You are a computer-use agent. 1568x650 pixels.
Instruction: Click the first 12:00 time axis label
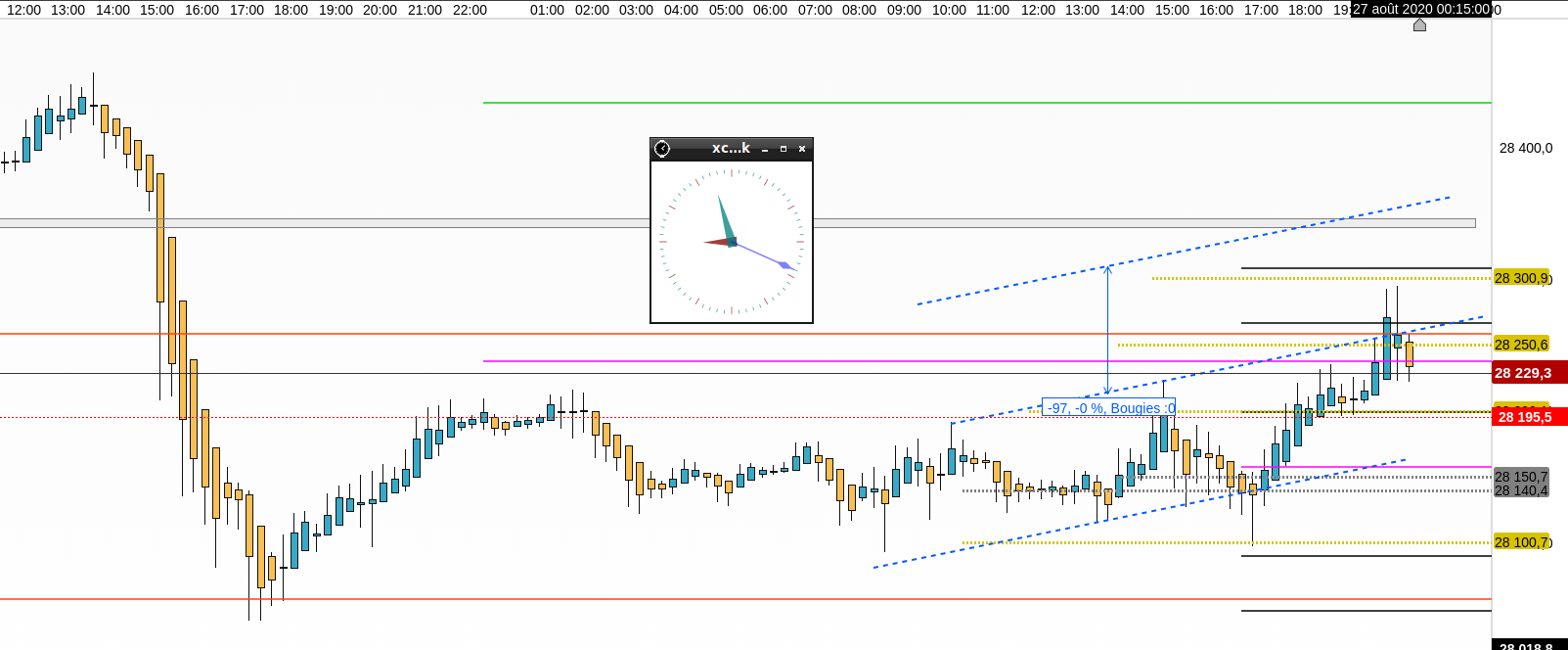coord(23,10)
